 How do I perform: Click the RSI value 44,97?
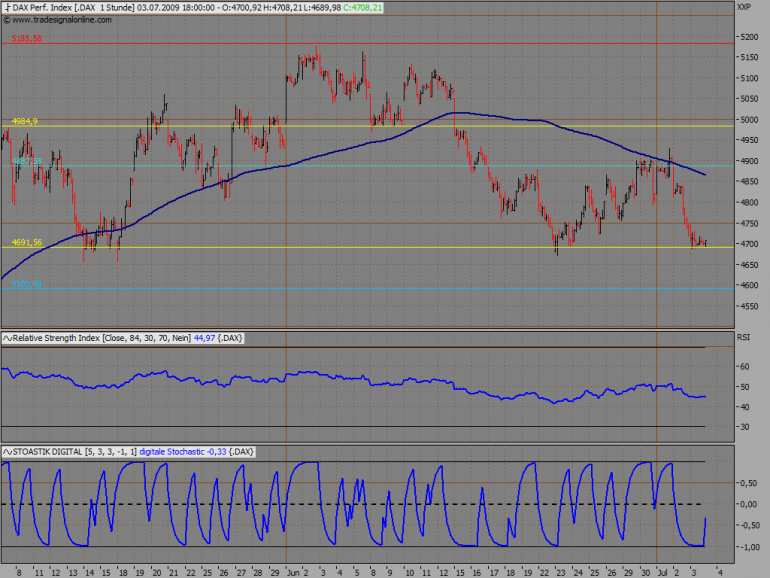[205, 338]
